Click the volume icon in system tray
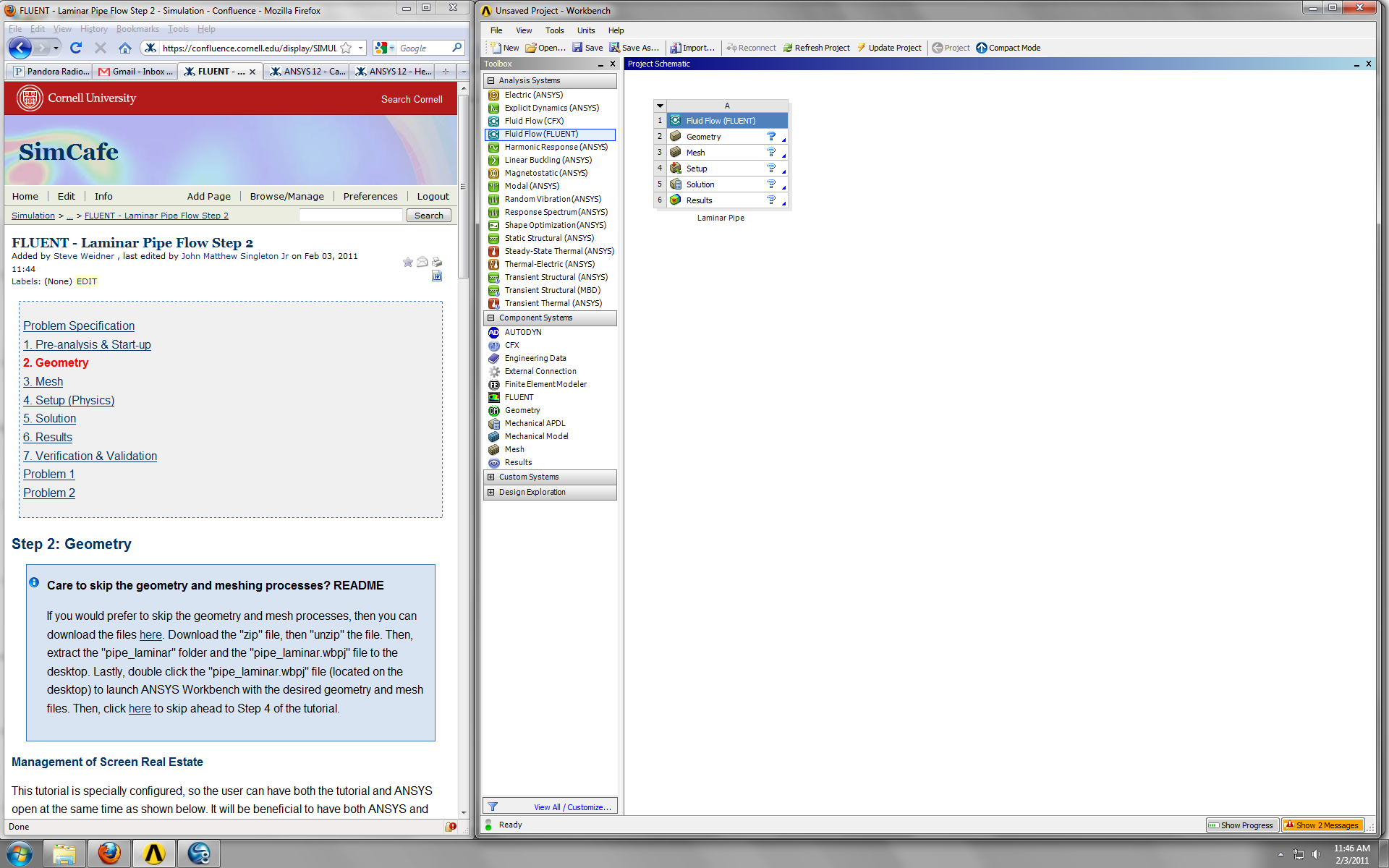The image size is (1389, 868). (1316, 854)
